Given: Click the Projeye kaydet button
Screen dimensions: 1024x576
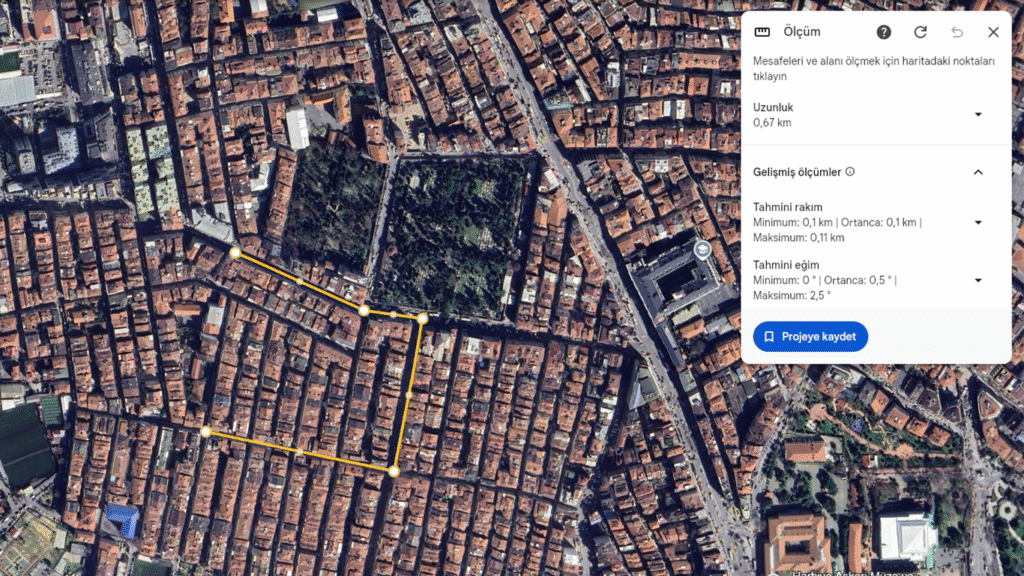Looking at the screenshot, I should tap(810, 337).
